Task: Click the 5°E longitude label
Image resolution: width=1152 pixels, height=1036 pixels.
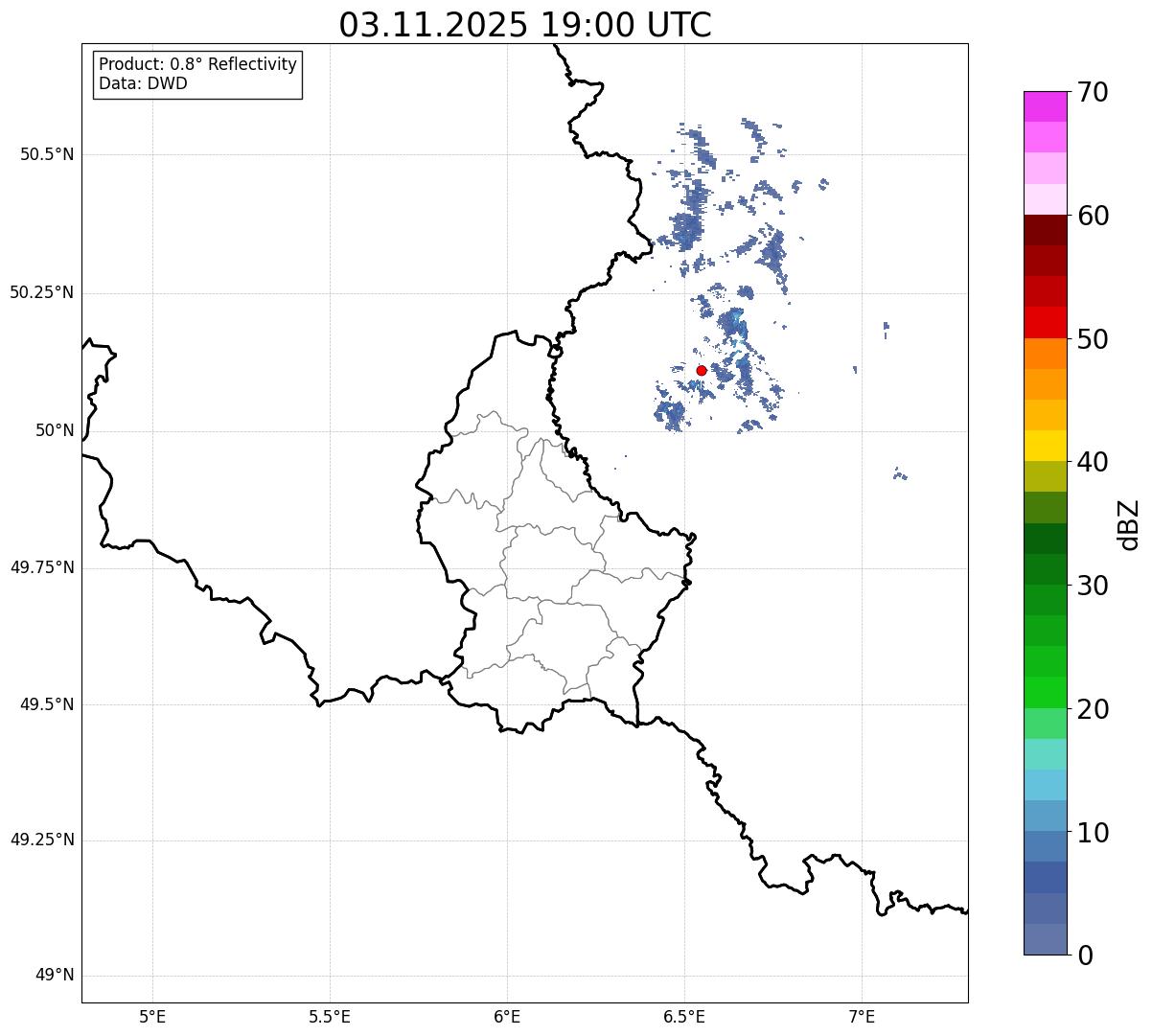Action: (152, 1016)
